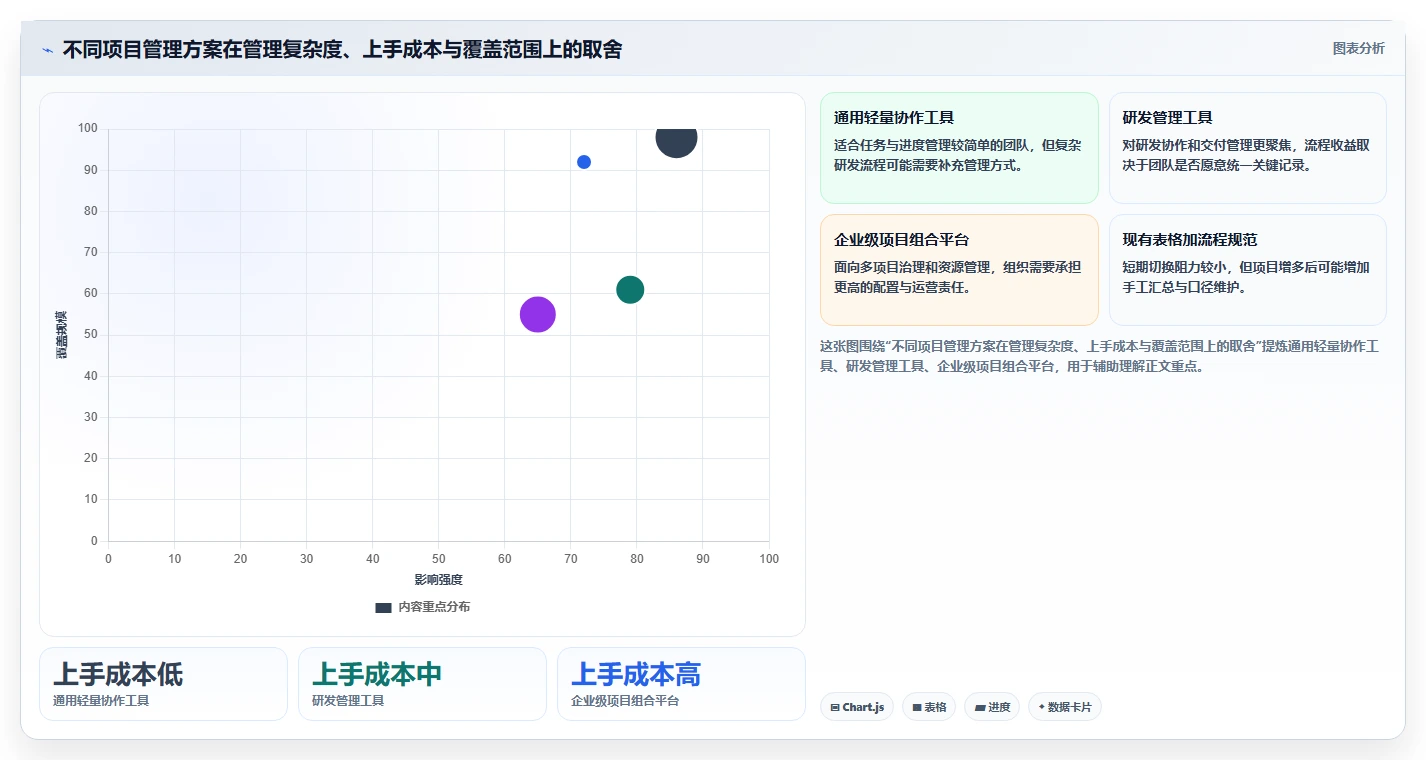Click the summary paragraph starting with 这张图围绕
The width and height of the screenshot is (1426, 760).
[1100, 356]
